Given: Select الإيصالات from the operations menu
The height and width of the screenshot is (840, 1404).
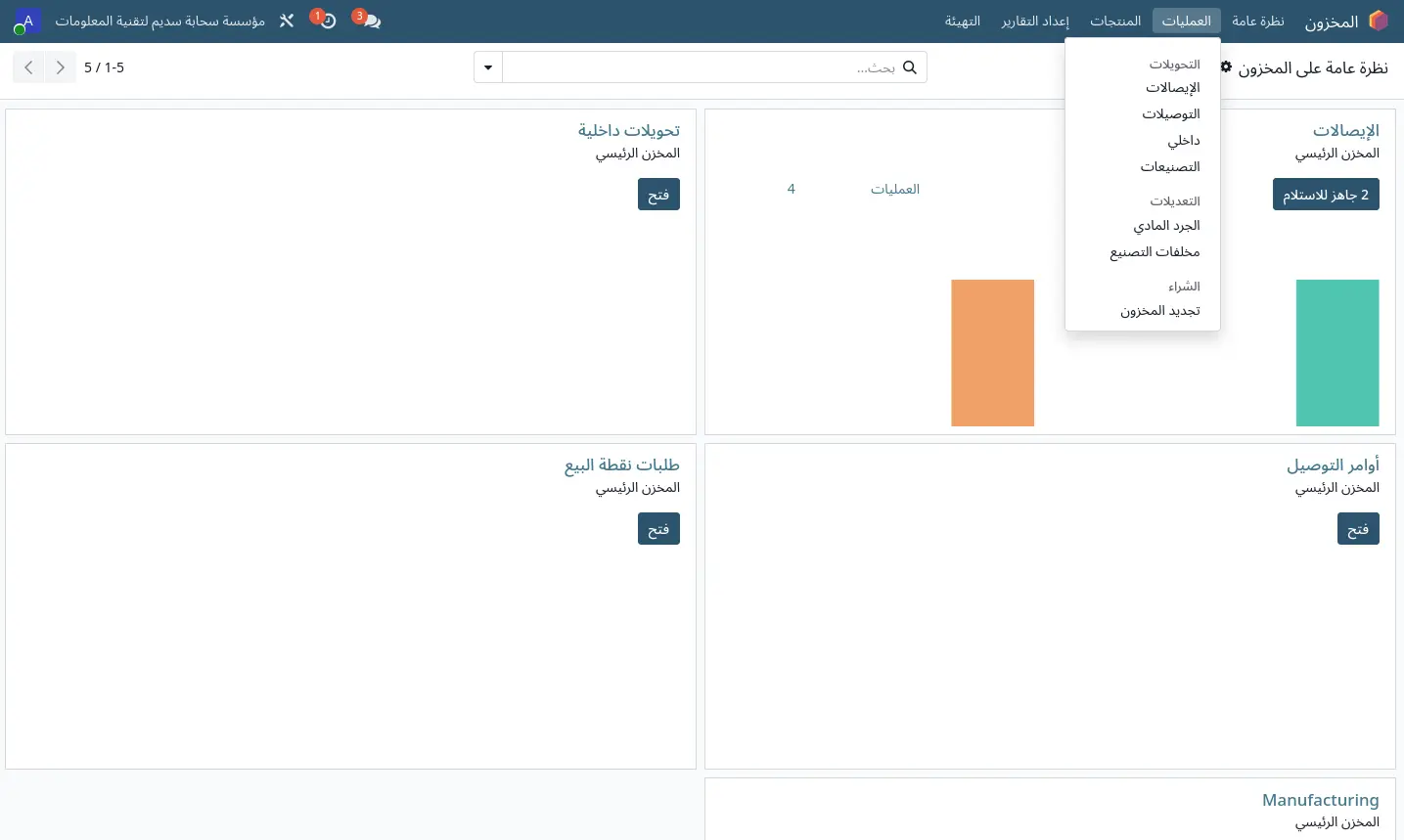Looking at the screenshot, I should [x=1172, y=88].
